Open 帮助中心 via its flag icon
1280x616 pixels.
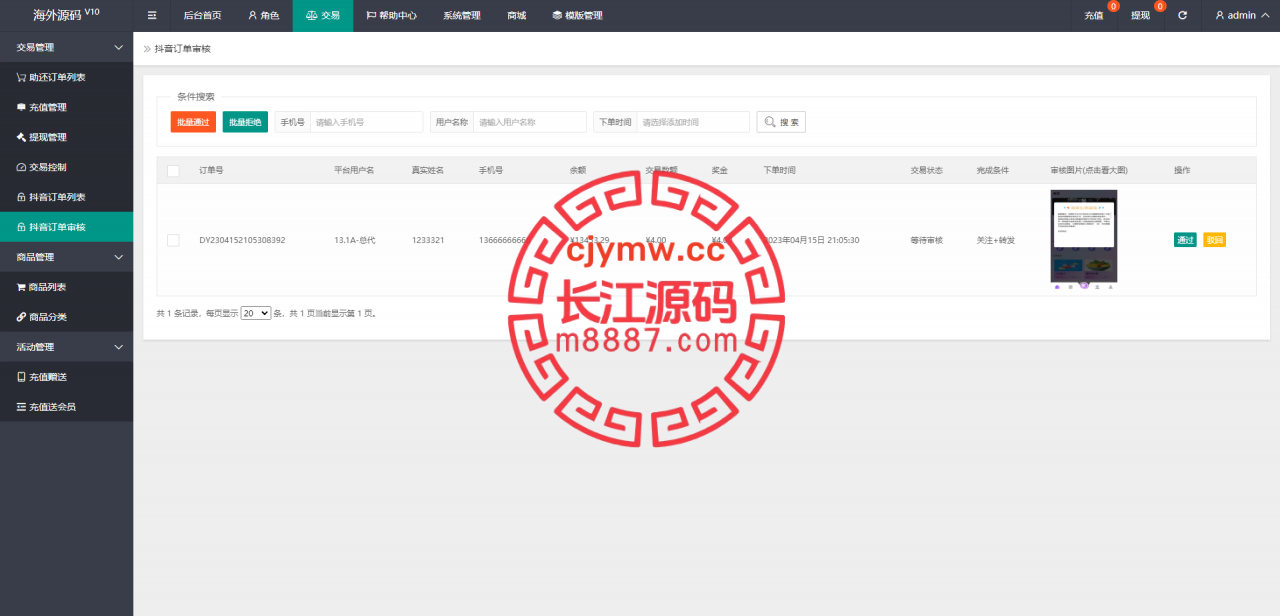[x=371, y=16]
